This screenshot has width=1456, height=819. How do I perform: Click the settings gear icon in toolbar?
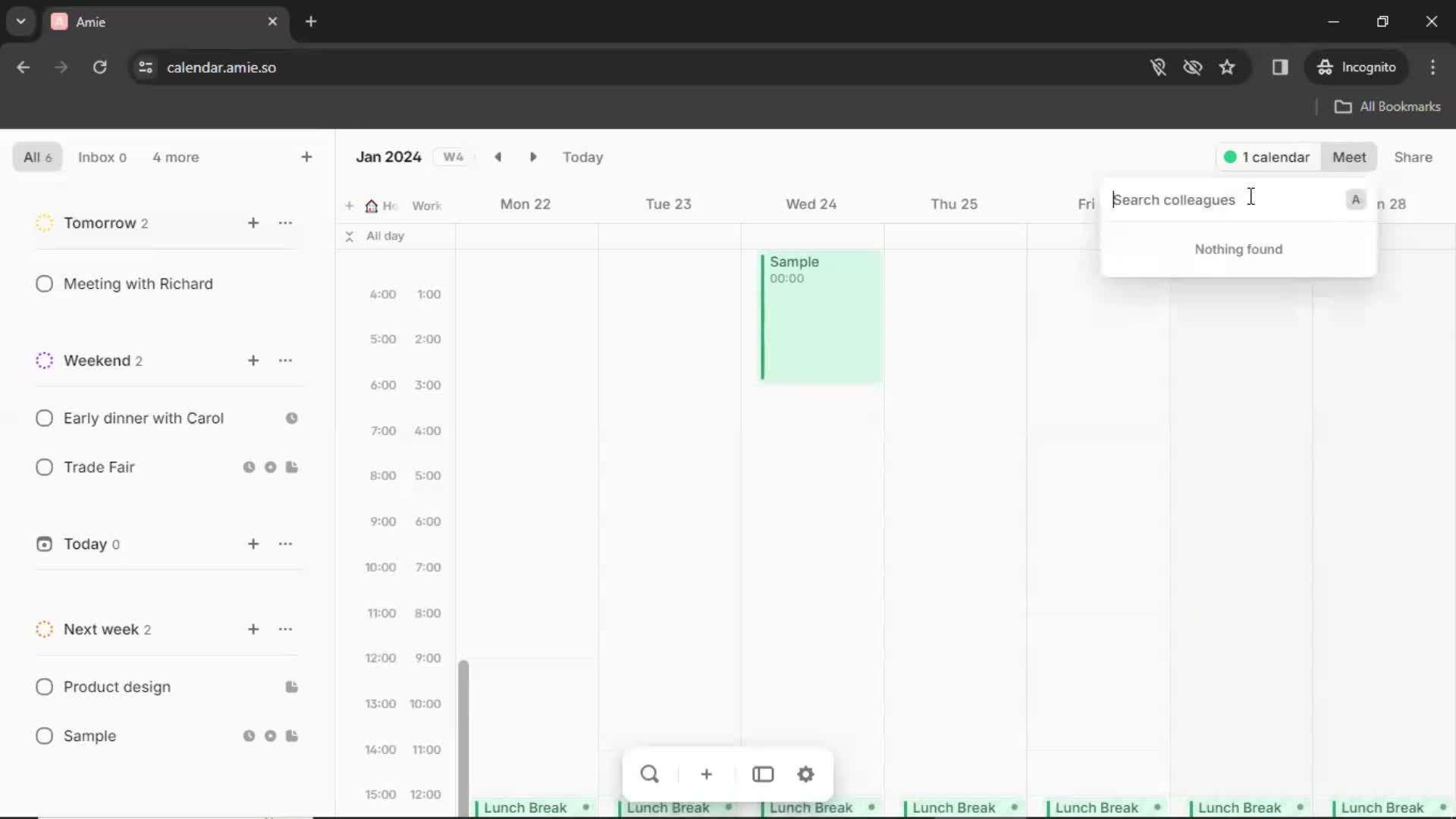[805, 775]
